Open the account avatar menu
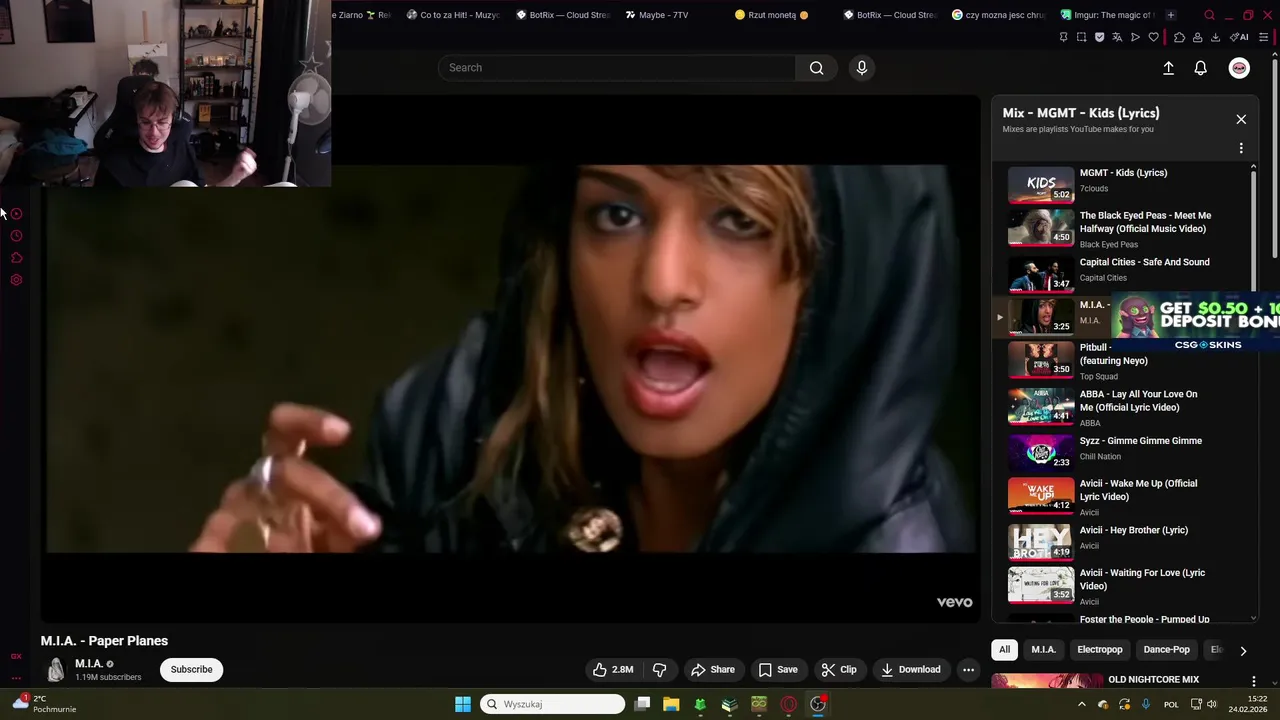This screenshot has height=720, width=1280. pyautogui.click(x=1239, y=68)
